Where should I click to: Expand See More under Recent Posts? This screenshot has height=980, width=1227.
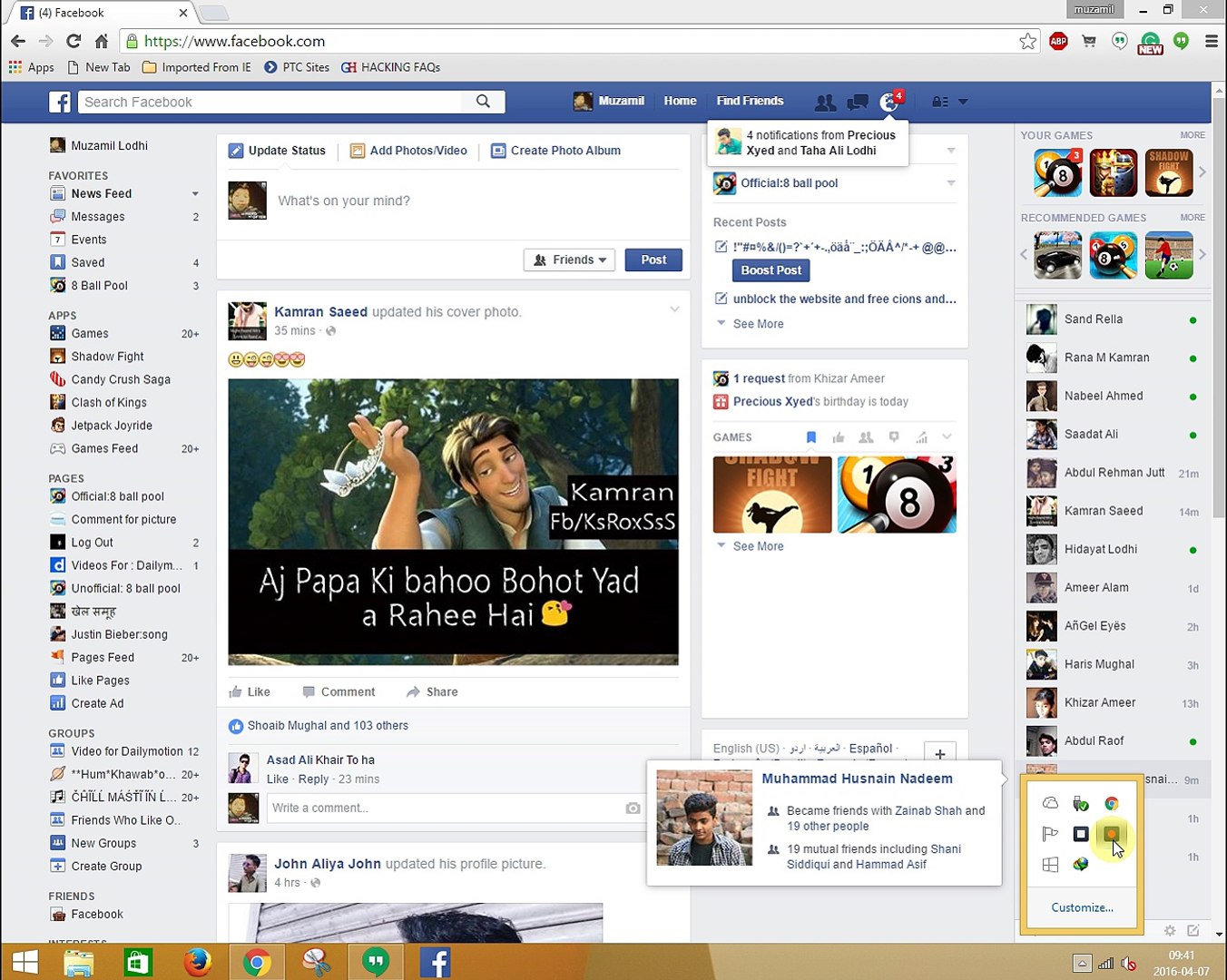[x=758, y=324]
